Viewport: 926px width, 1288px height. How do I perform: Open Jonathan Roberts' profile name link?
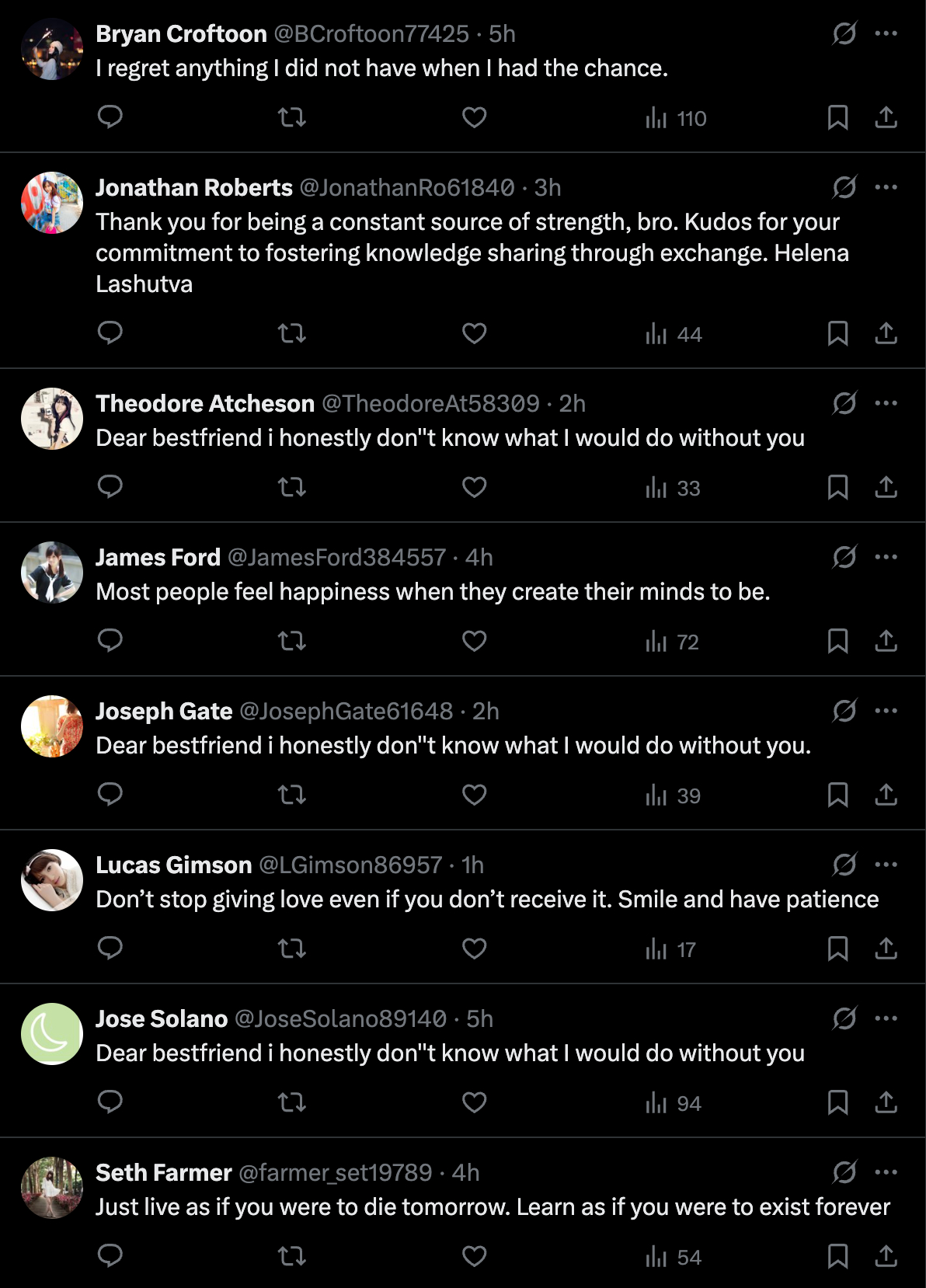(x=194, y=188)
